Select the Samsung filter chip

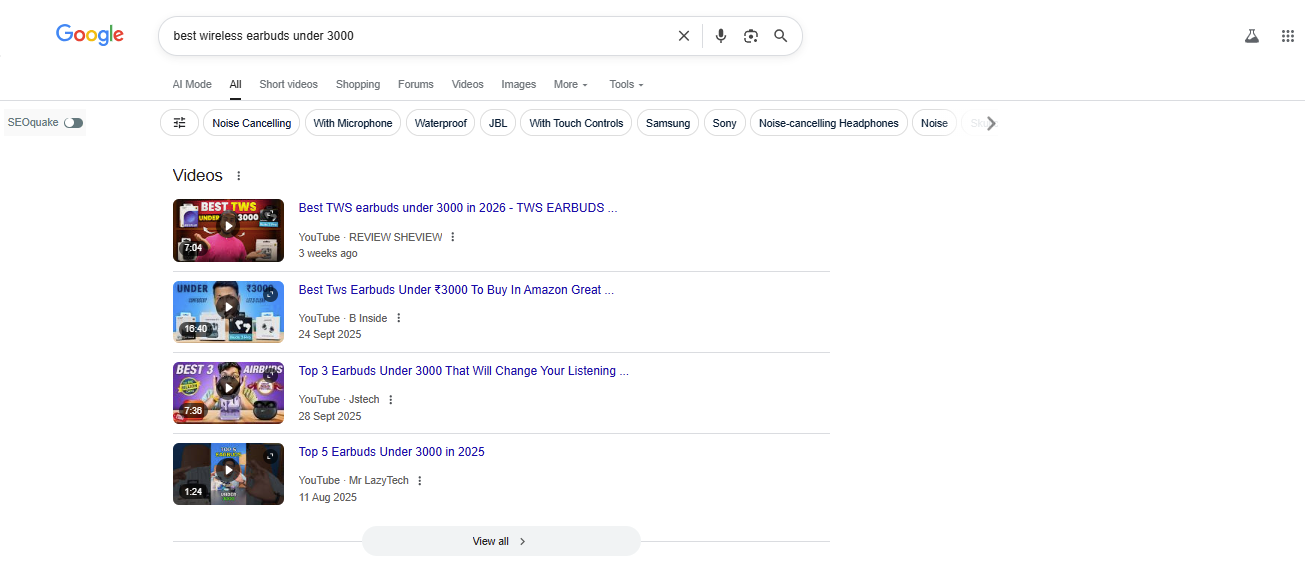point(668,123)
